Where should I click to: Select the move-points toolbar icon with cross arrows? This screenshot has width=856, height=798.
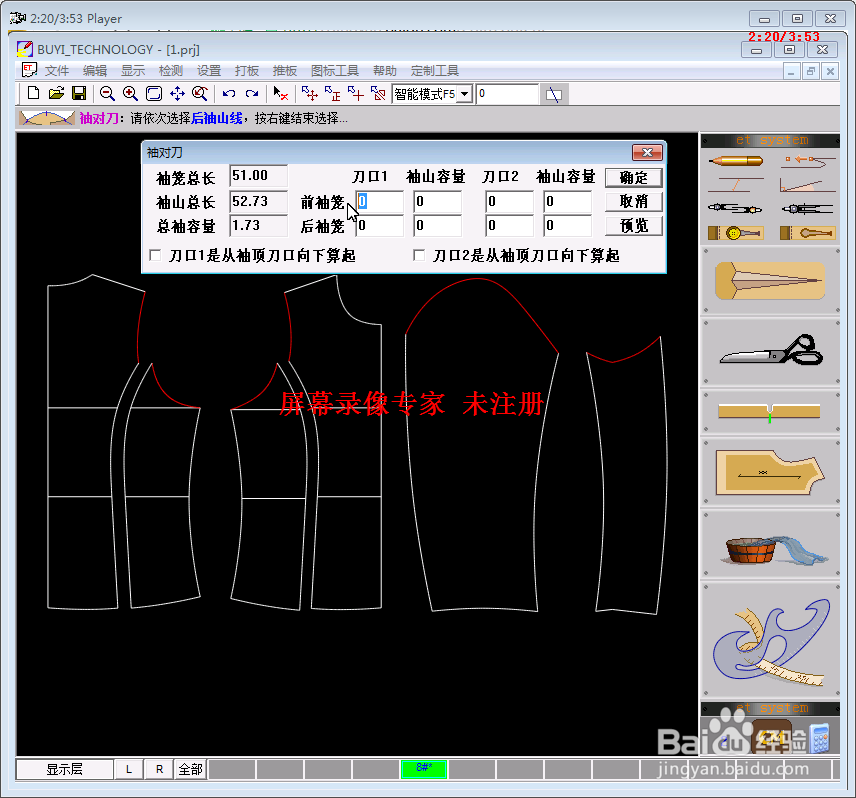[310, 94]
